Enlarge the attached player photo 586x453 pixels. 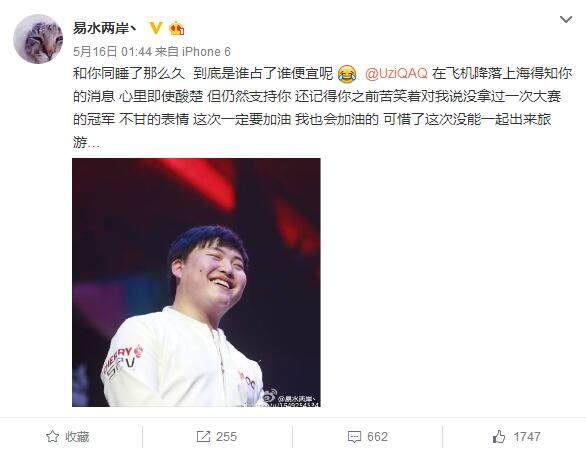pyautogui.click(x=196, y=282)
